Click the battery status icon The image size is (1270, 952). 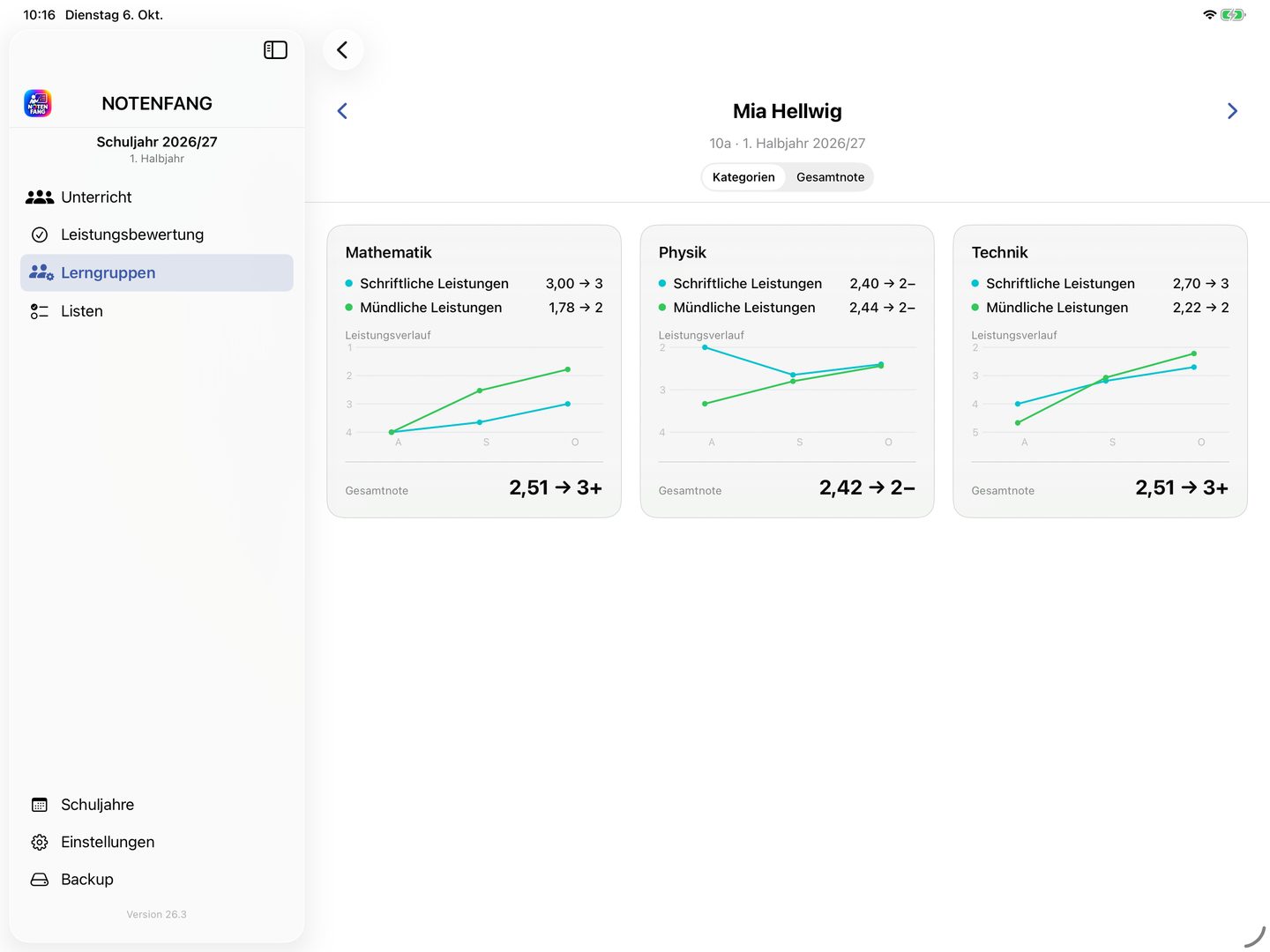1233,15
